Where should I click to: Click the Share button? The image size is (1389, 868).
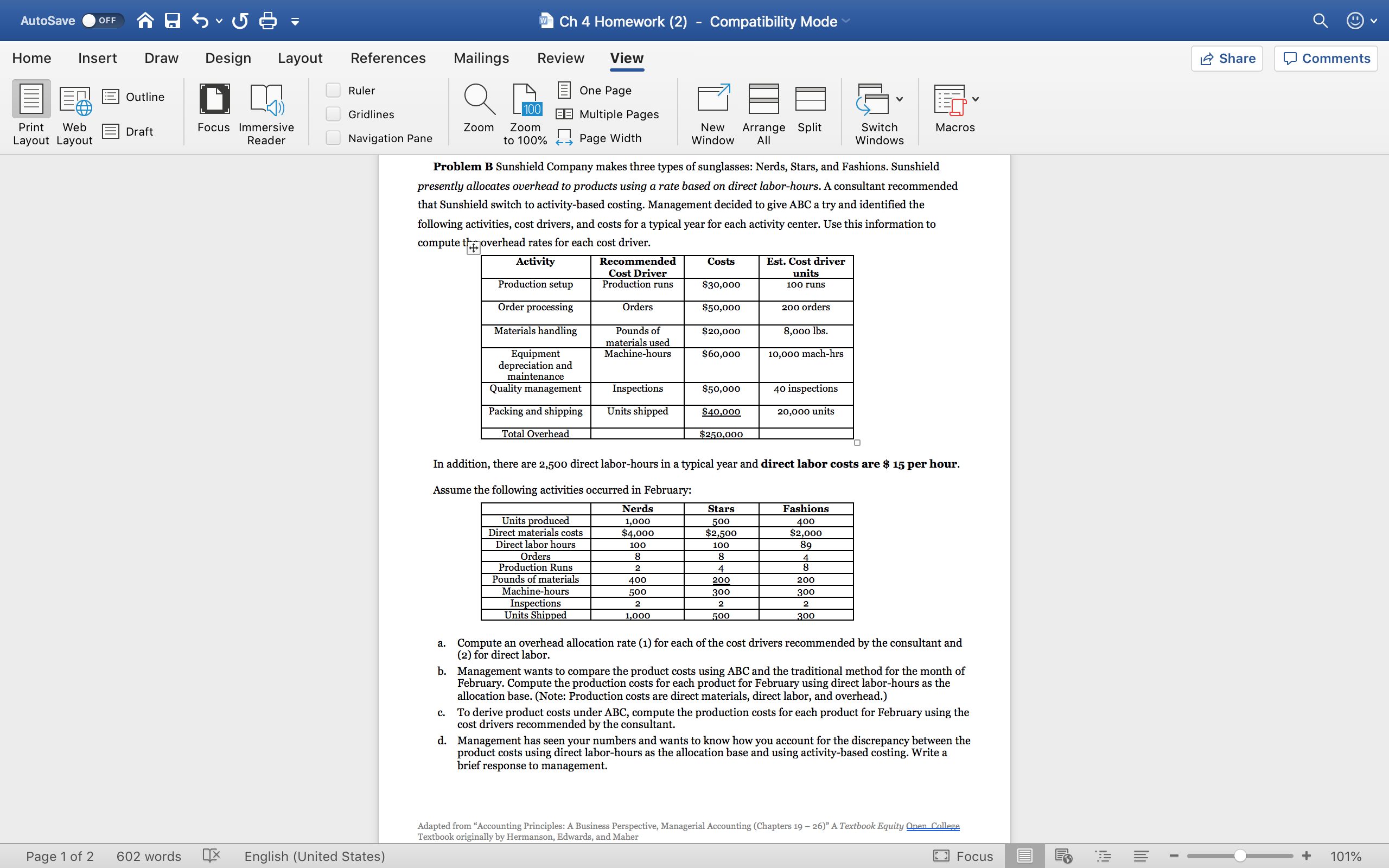tap(1227, 58)
